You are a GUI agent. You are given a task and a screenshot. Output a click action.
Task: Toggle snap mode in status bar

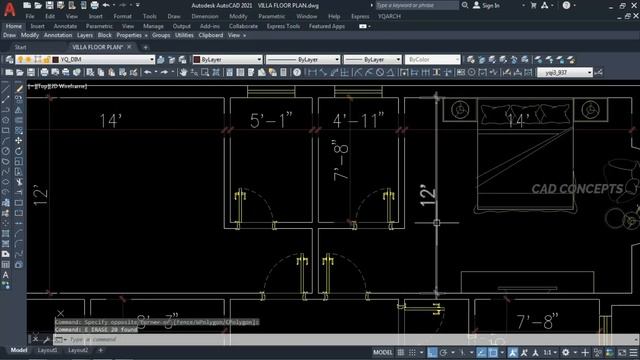click(412, 352)
